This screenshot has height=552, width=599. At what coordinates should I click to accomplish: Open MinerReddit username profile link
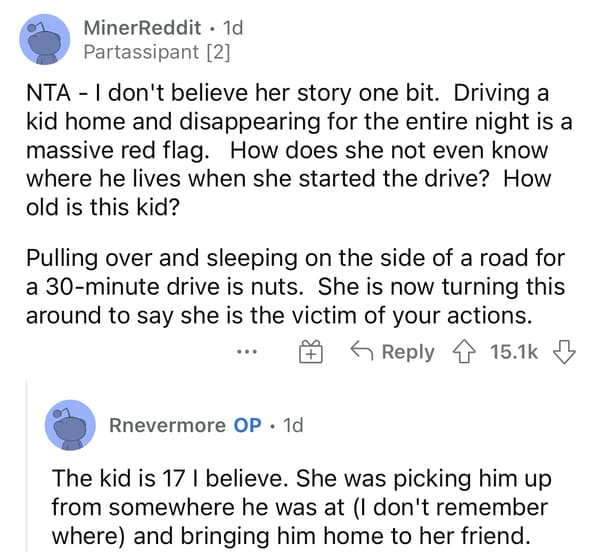click(142, 28)
